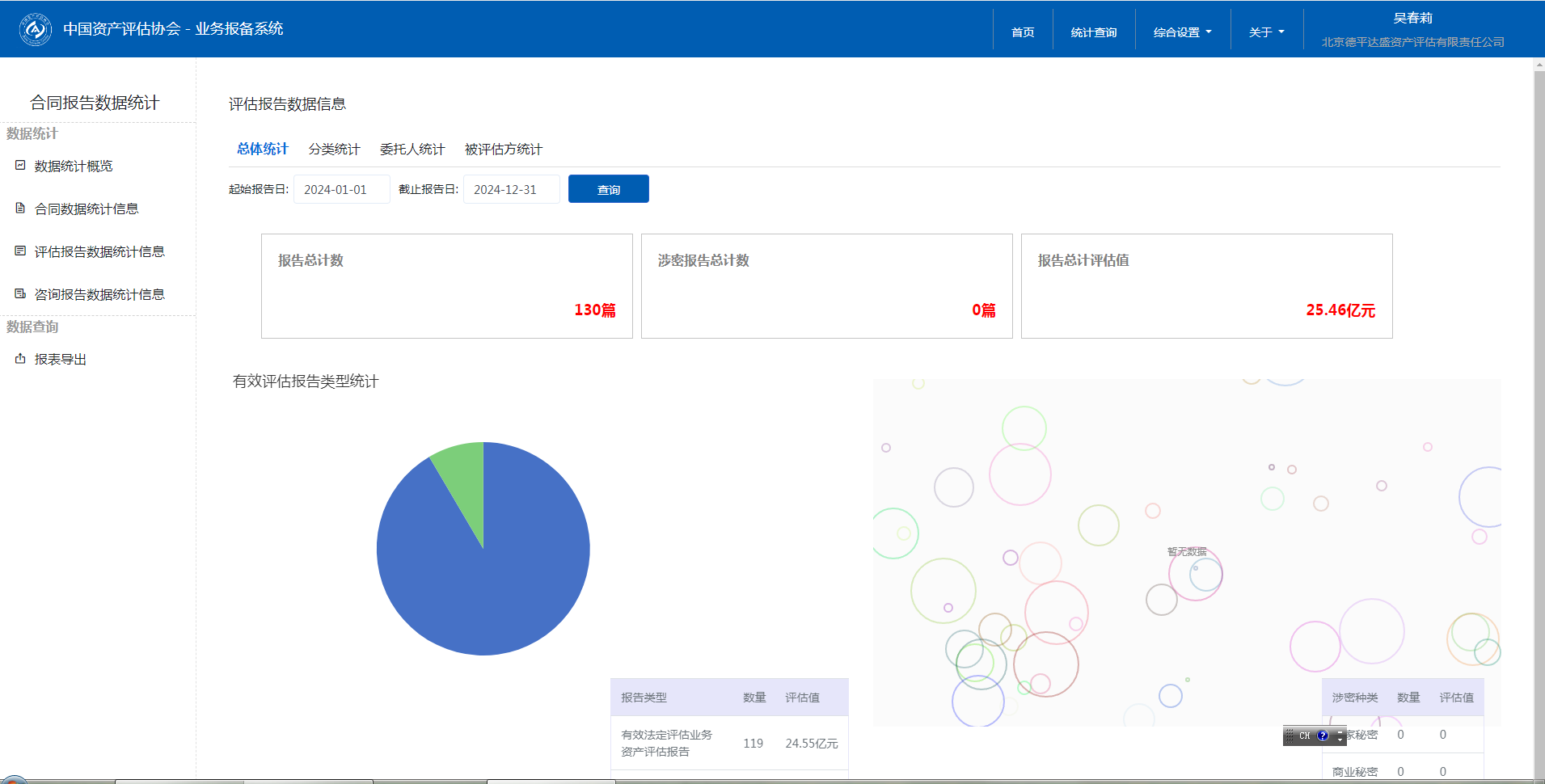The image size is (1545, 784).
Task: Open the 被评估方统计 tab
Action: tap(503, 150)
